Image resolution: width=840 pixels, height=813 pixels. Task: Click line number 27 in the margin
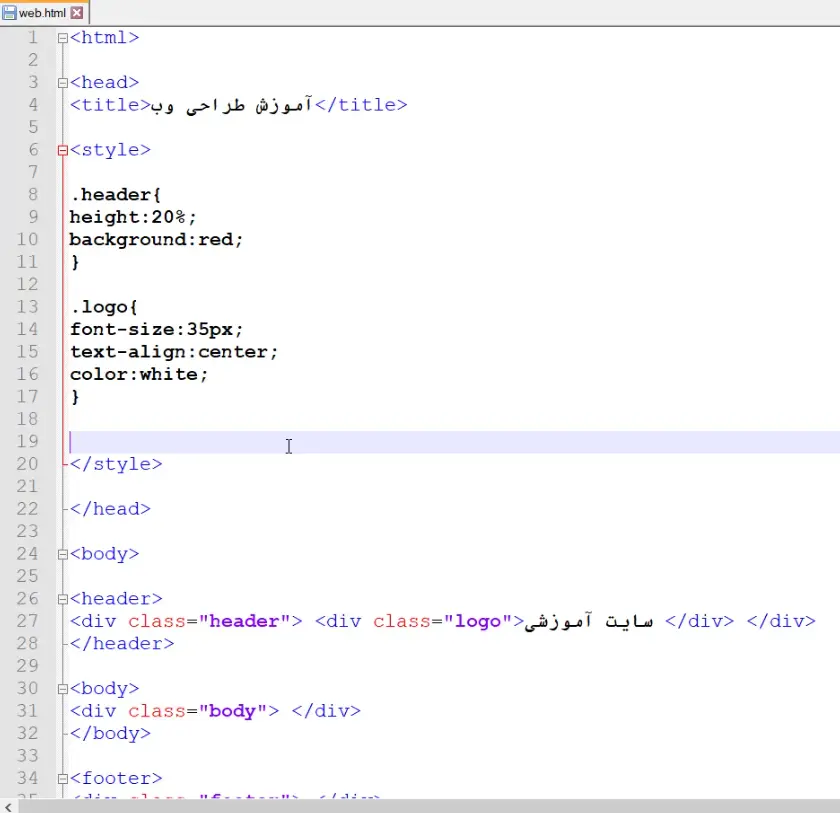pos(28,621)
